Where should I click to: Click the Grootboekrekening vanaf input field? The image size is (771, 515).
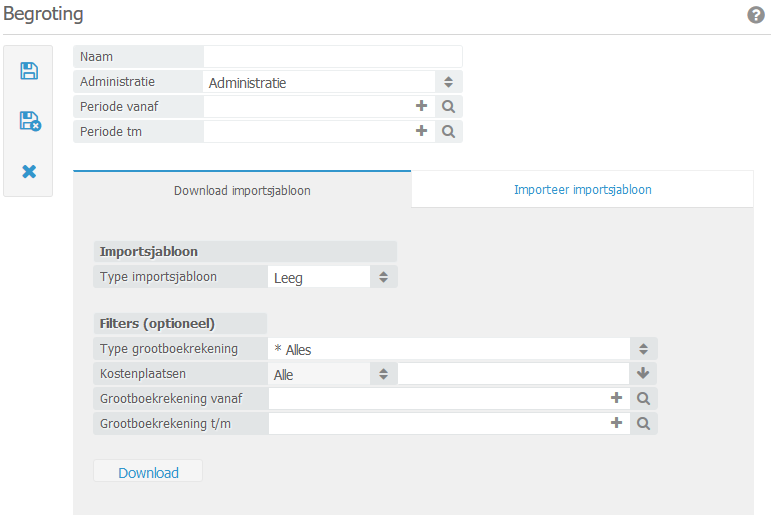point(436,398)
